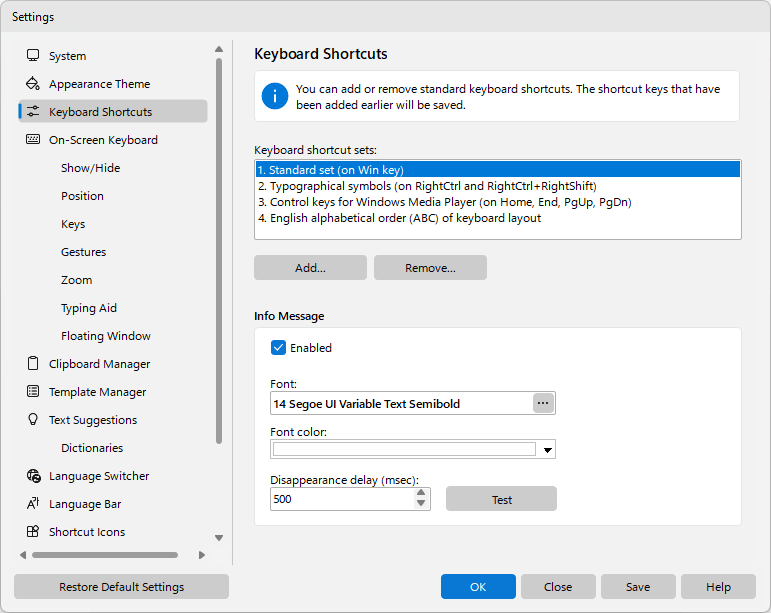Open the Gestures subsection
Screen dimensions: 771x613
[x=84, y=252]
